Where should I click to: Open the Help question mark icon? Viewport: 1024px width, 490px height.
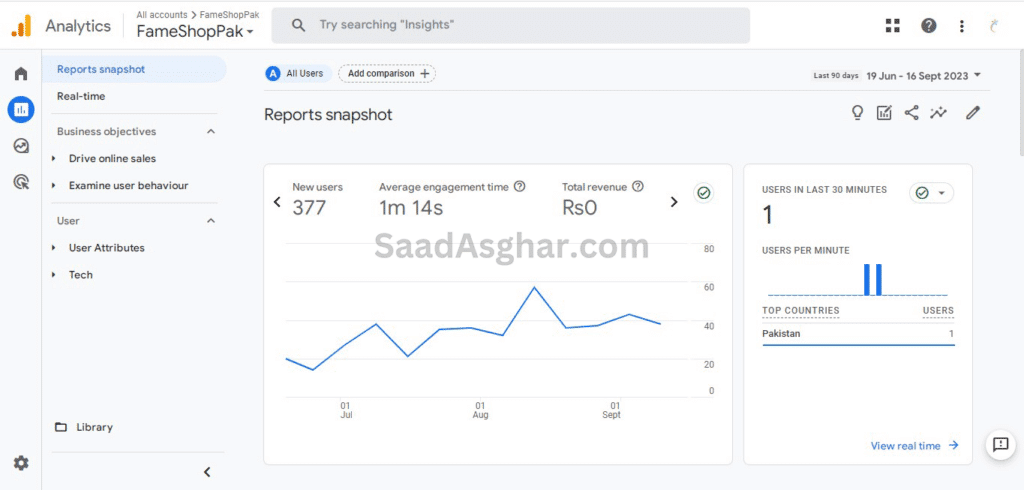pyautogui.click(x=929, y=25)
